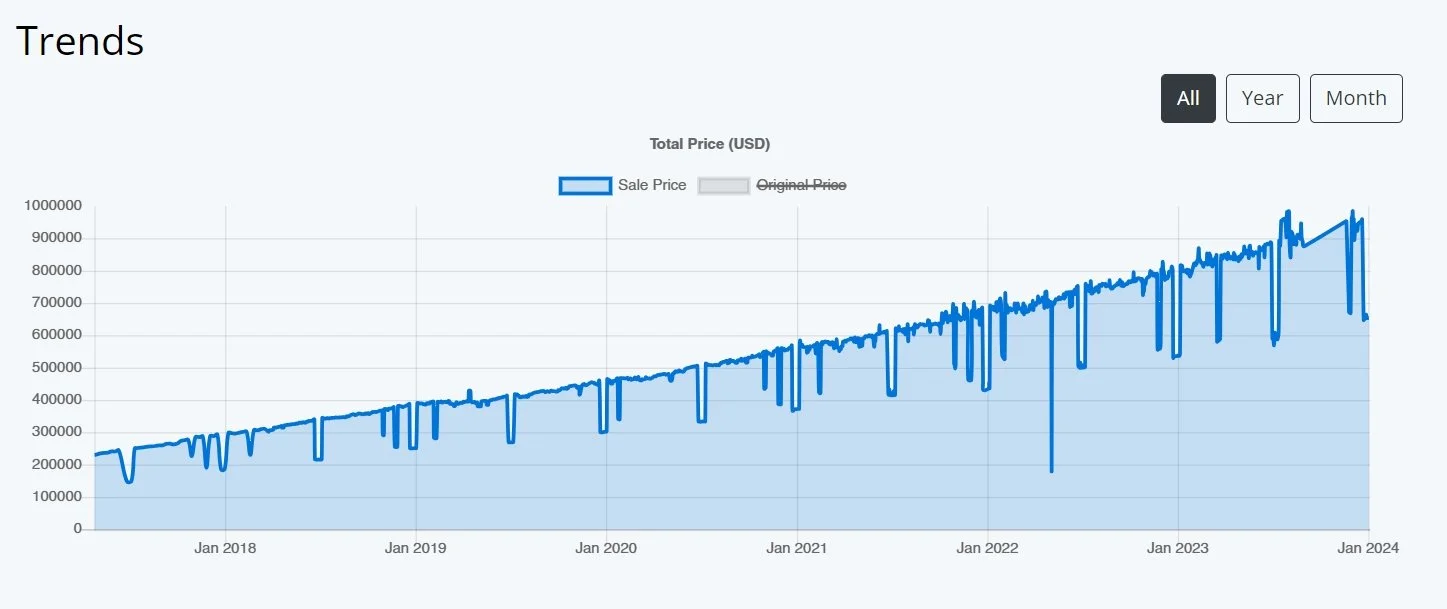1447x609 pixels.
Task: Click the Jan 2021 axis label
Action: (797, 548)
